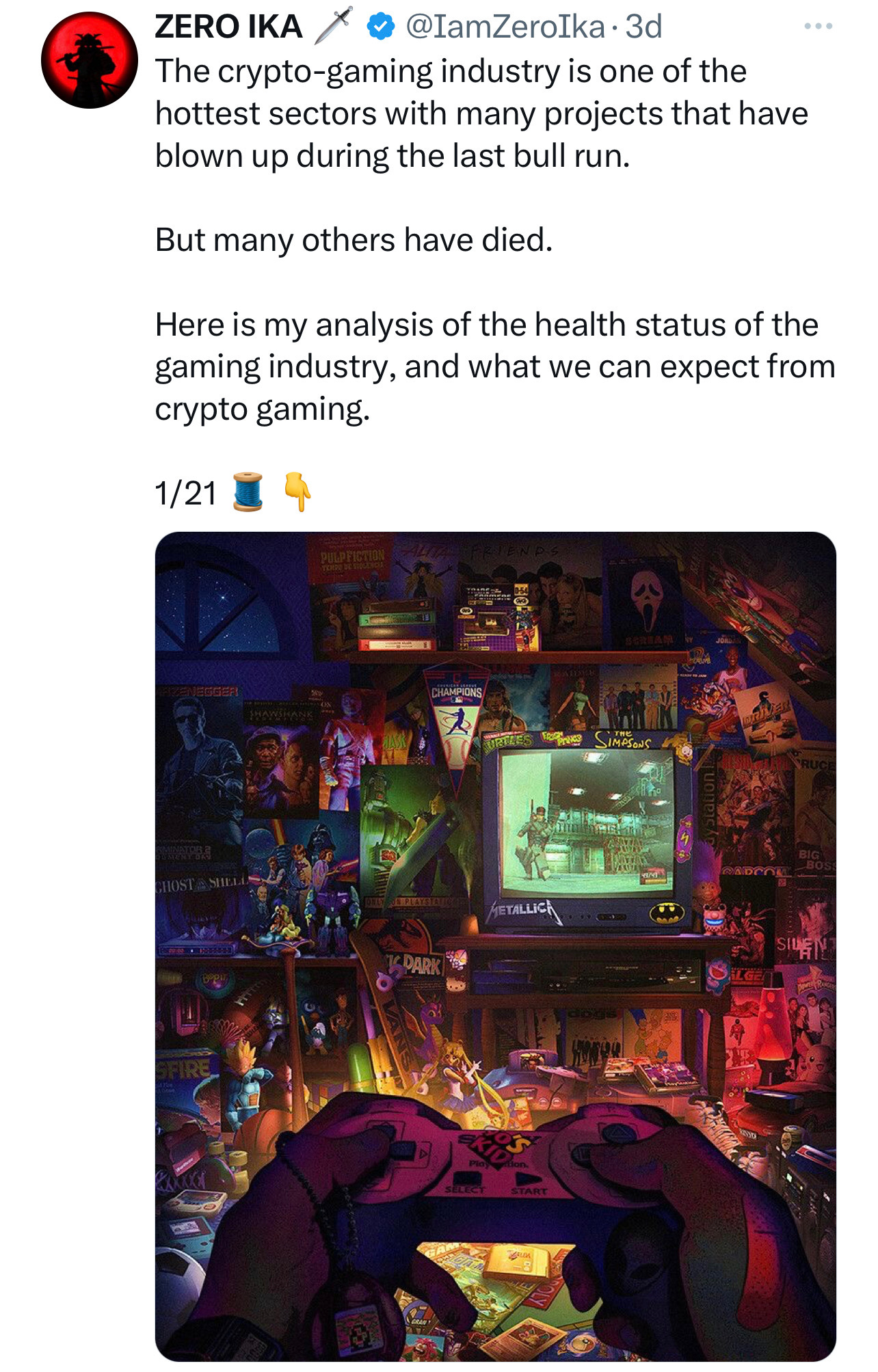Open the three-dot more options menu
The width and height of the screenshot is (878, 1372).
tap(818, 27)
